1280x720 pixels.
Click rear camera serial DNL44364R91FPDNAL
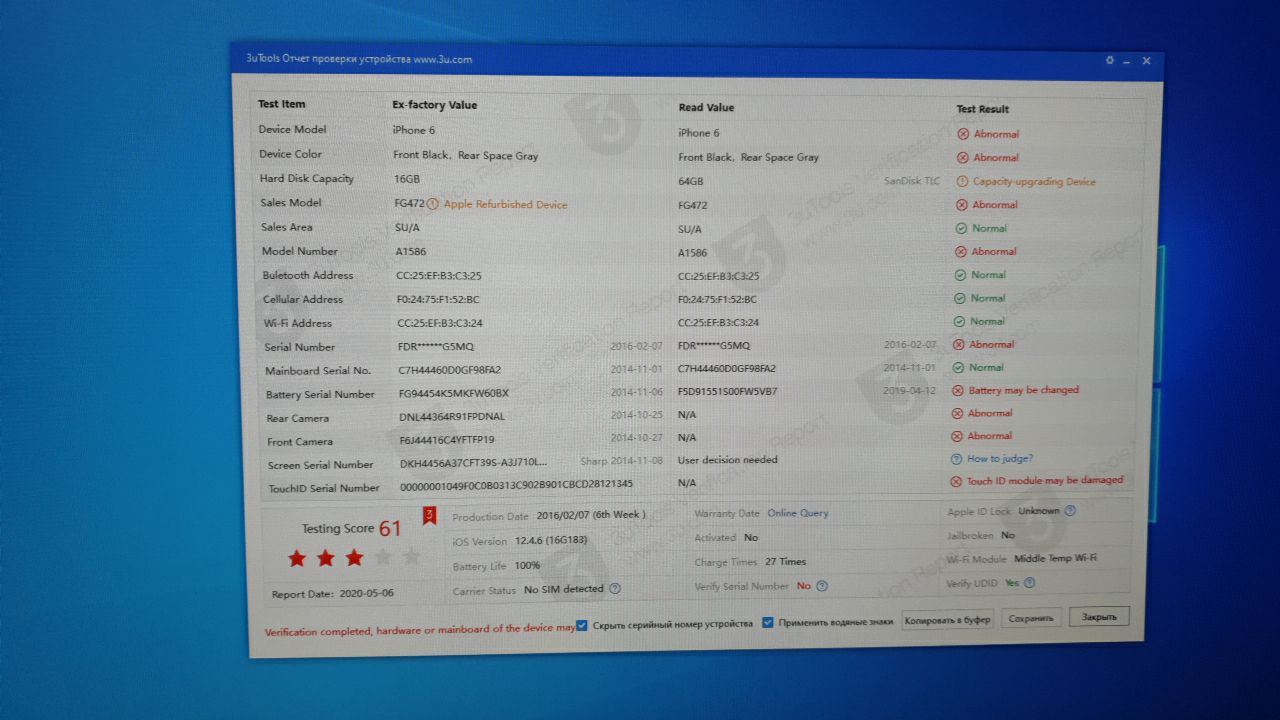452,417
